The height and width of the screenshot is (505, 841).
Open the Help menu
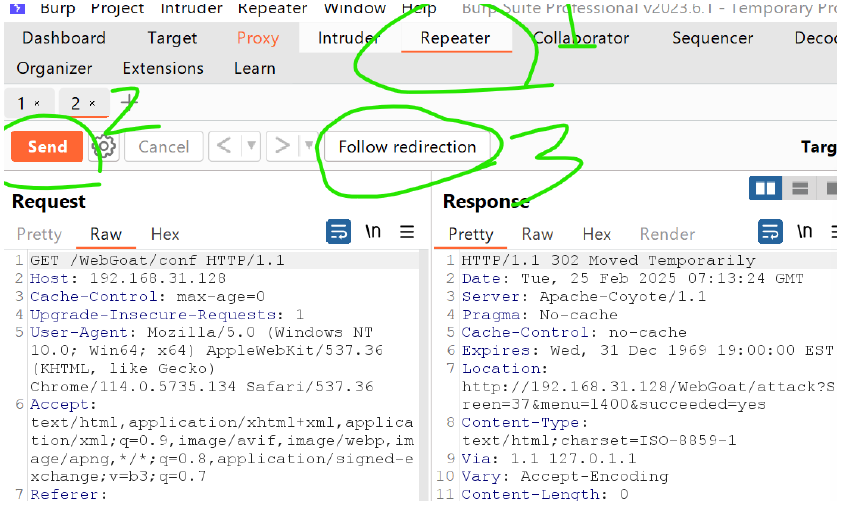[419, 8]
